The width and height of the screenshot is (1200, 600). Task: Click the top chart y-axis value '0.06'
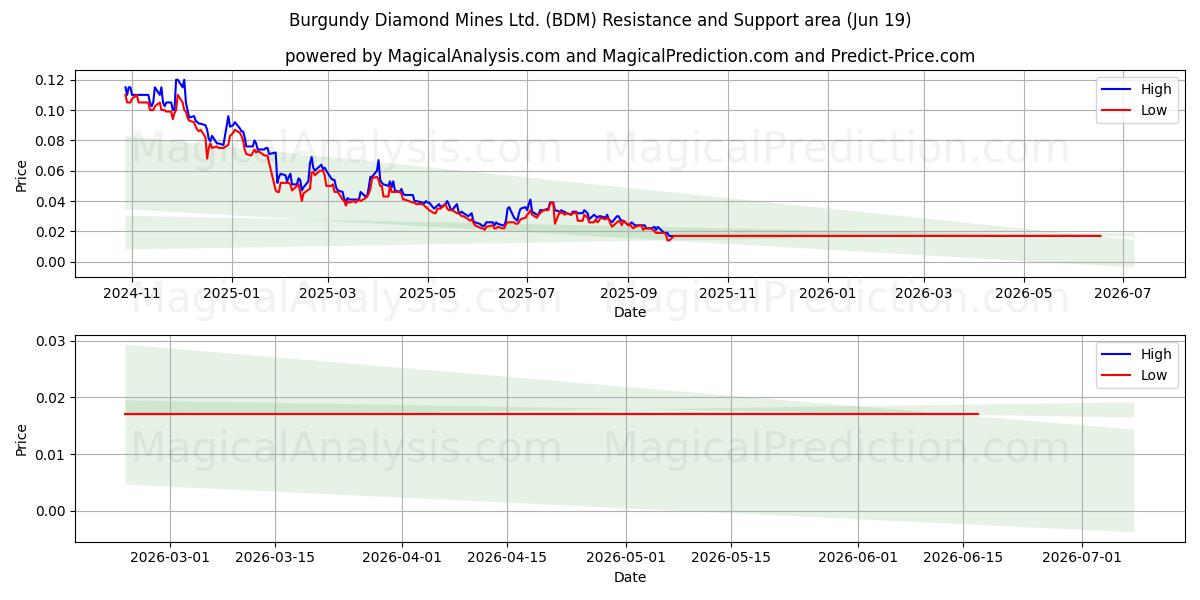(x=51, y=171)
